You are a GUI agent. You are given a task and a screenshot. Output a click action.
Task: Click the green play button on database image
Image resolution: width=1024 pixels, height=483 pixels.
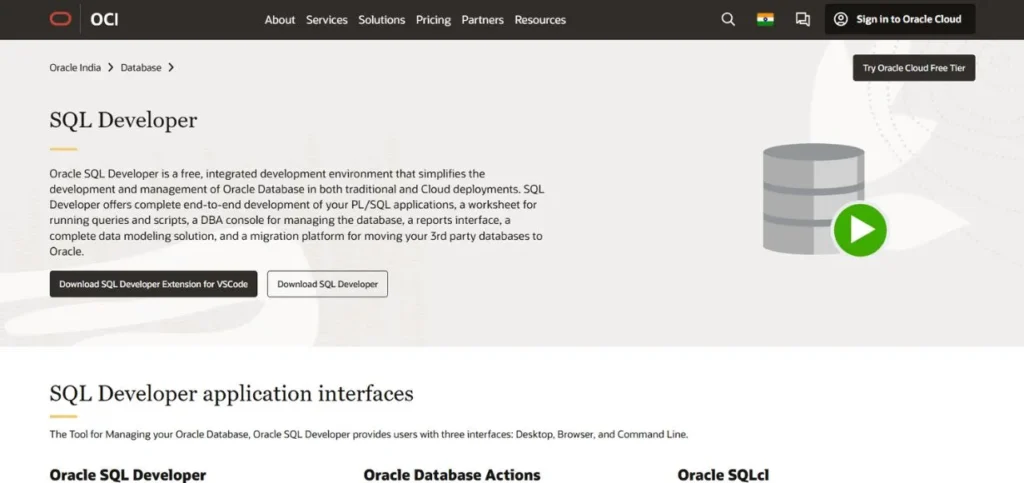coord(859,230)
